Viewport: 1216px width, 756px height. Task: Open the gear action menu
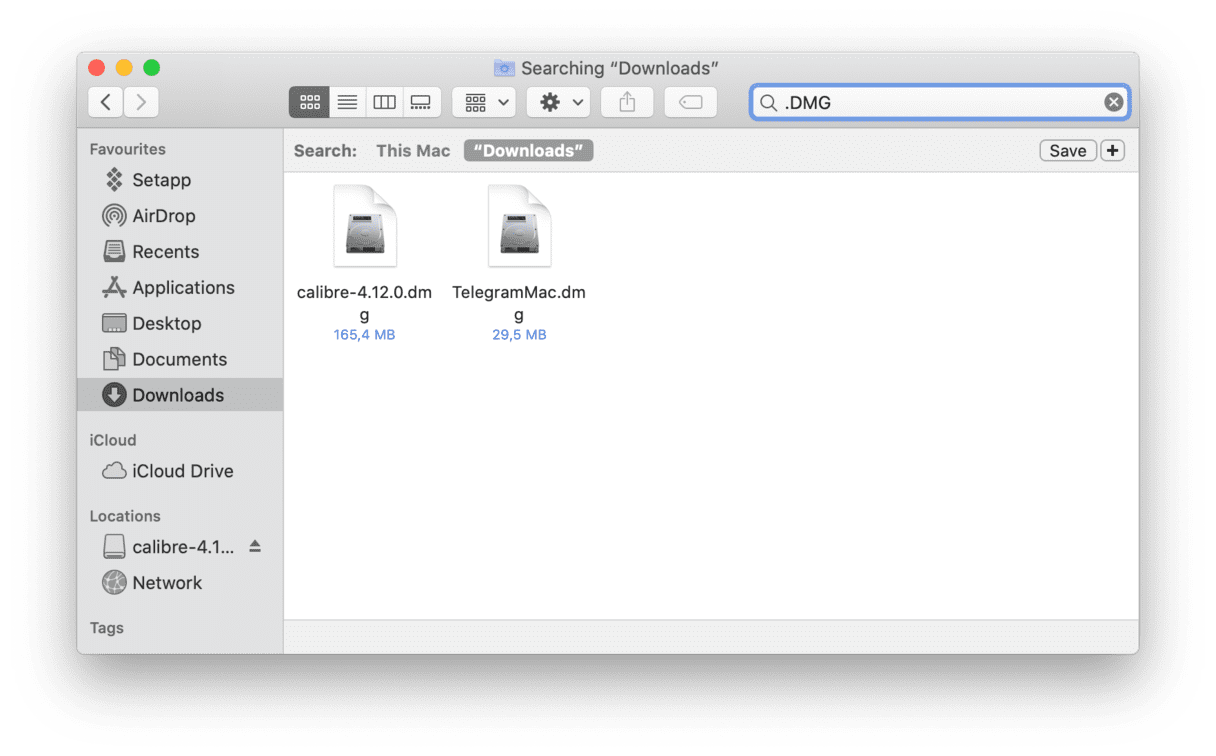click(x=559, y=102)
